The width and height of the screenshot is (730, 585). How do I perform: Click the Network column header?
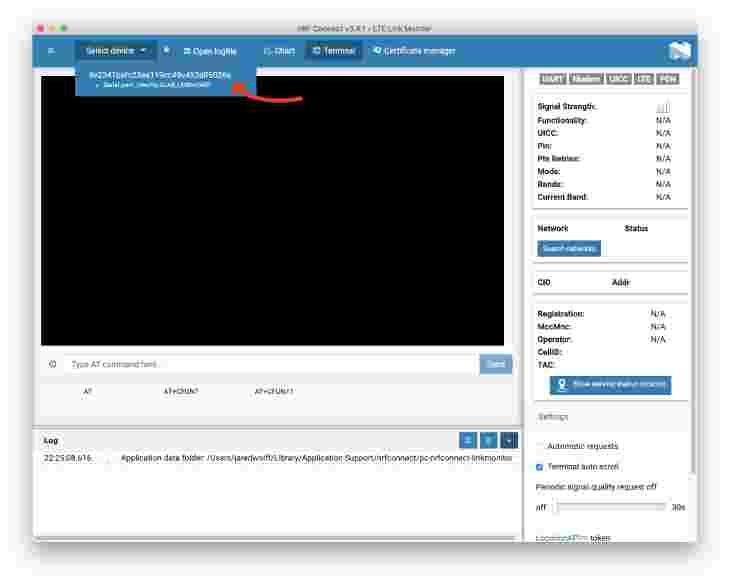pos(553,228)
